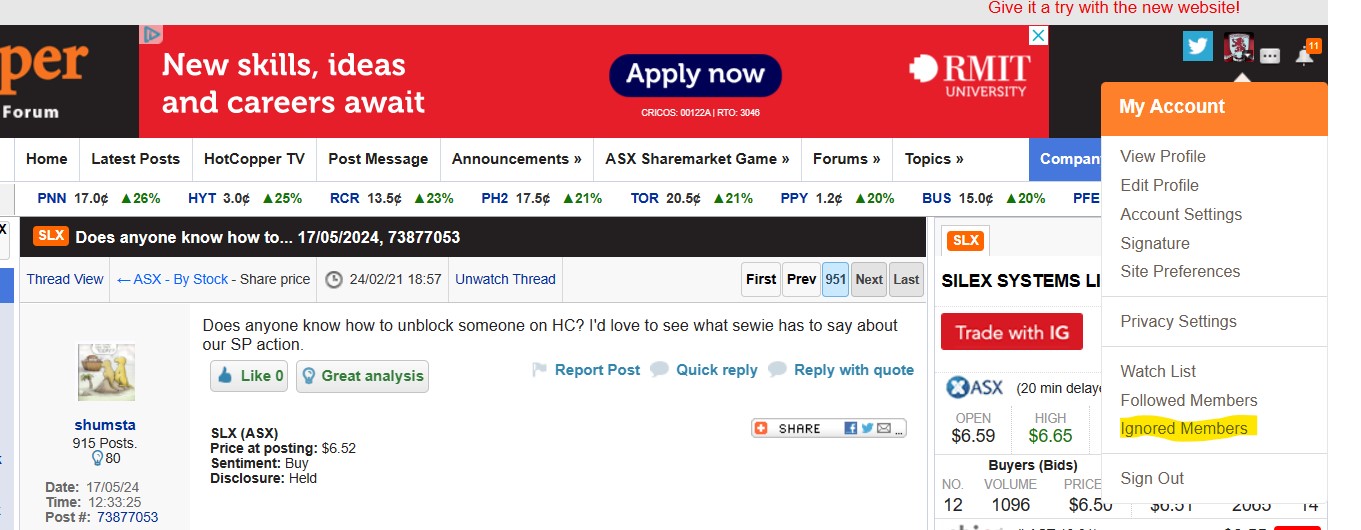
Task: Click HYT ticker item
Action: 245,198
